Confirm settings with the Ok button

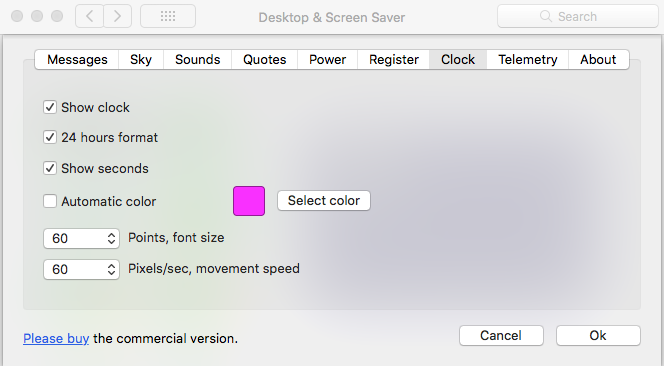pyautogui.click(x=598, y=336)
